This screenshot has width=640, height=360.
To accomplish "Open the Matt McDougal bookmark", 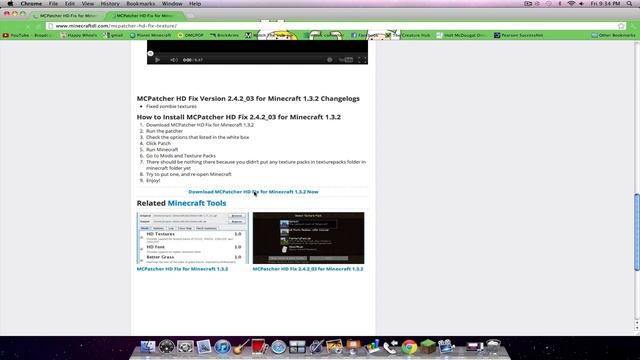I will (461, 36).
